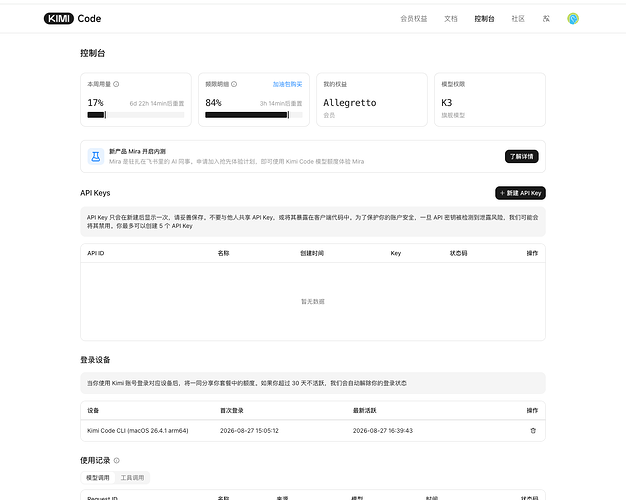Open the user avatar menu
This screenshot has height=500, width=626.
click(573, 18)
